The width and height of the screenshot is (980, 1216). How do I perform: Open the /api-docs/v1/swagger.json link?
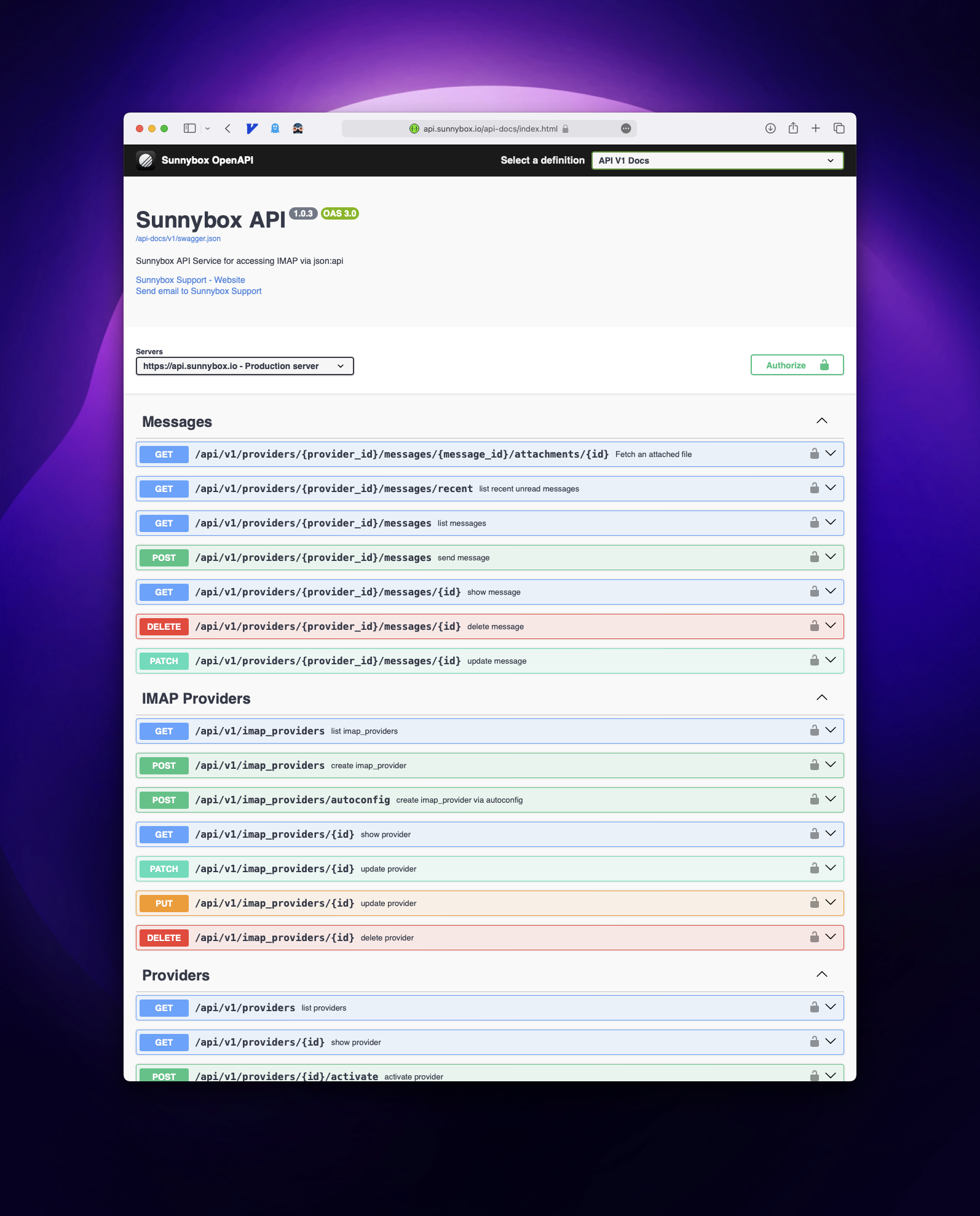point(178,239)
